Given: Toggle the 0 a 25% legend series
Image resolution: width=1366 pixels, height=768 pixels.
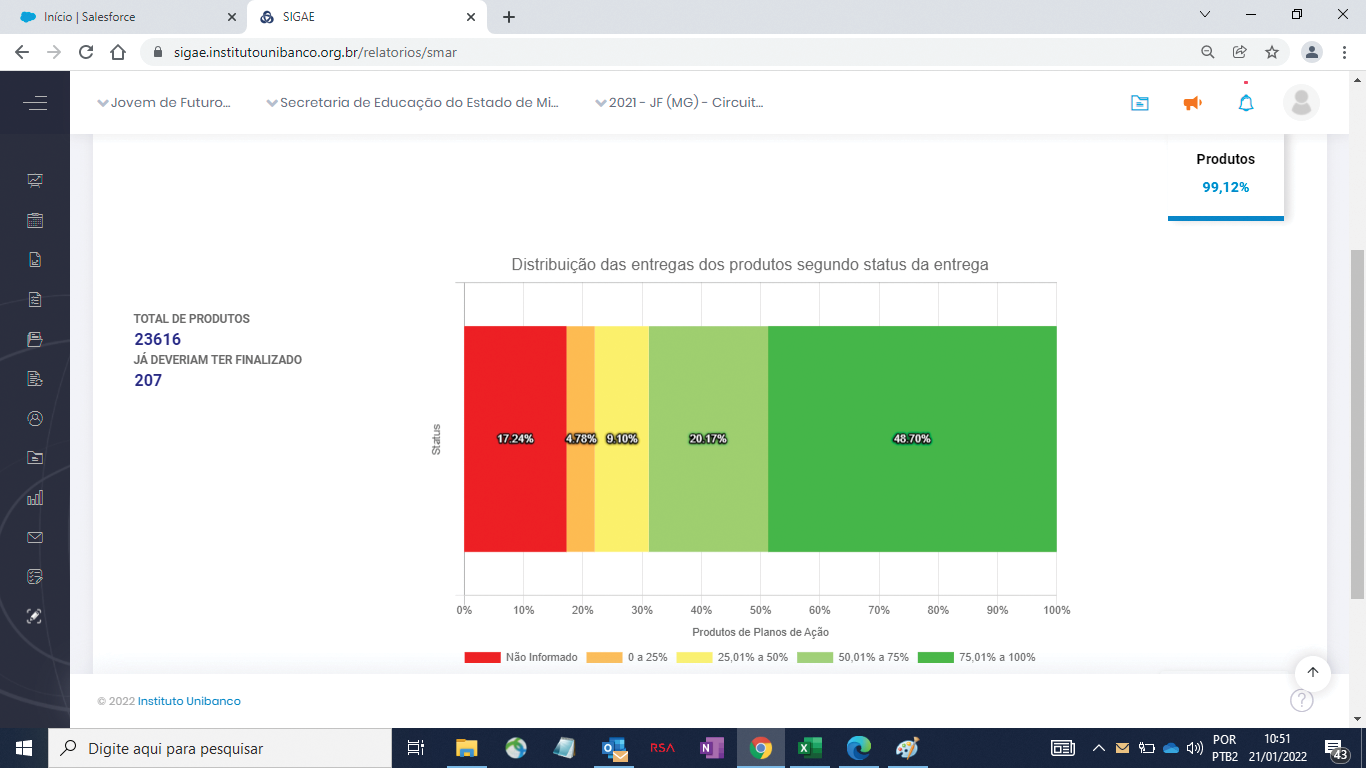Looking at the screenshot, I should coord(626,657).
